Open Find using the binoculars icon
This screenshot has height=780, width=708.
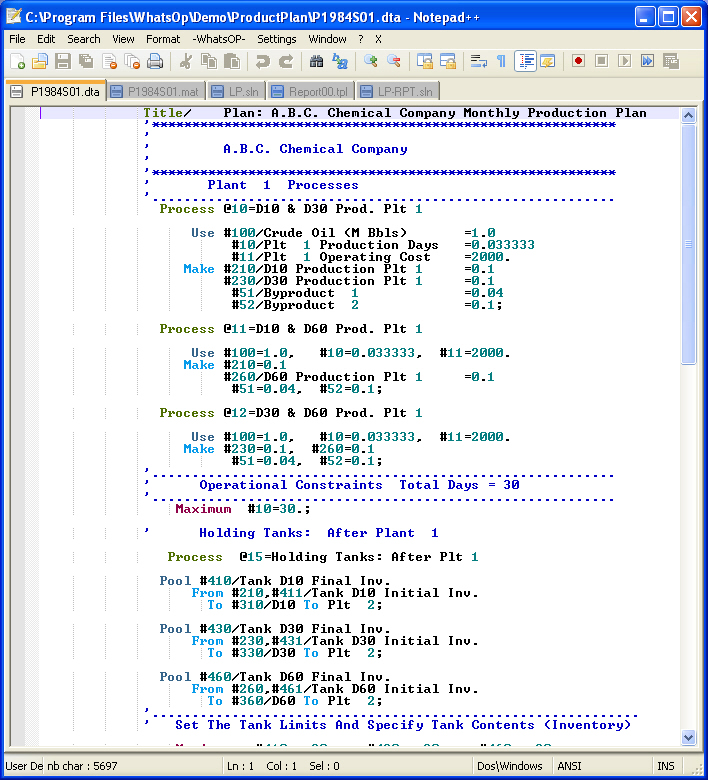click(x=316, y=62)
